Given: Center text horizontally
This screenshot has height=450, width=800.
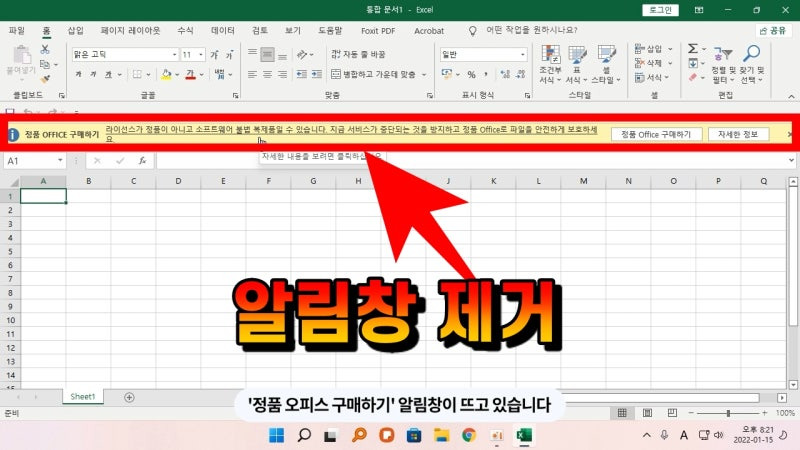Looking at the screenshot, I should pos(267,74).
